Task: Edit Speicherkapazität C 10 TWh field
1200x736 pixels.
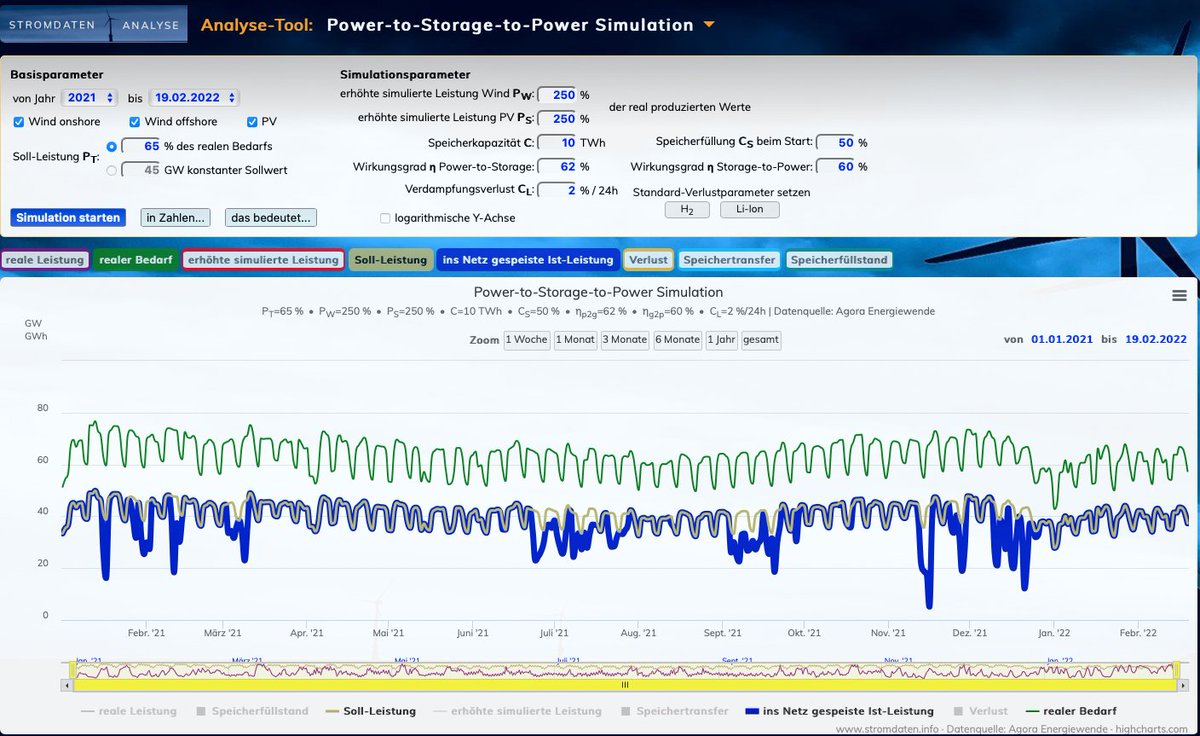Action: click(557, 142)
